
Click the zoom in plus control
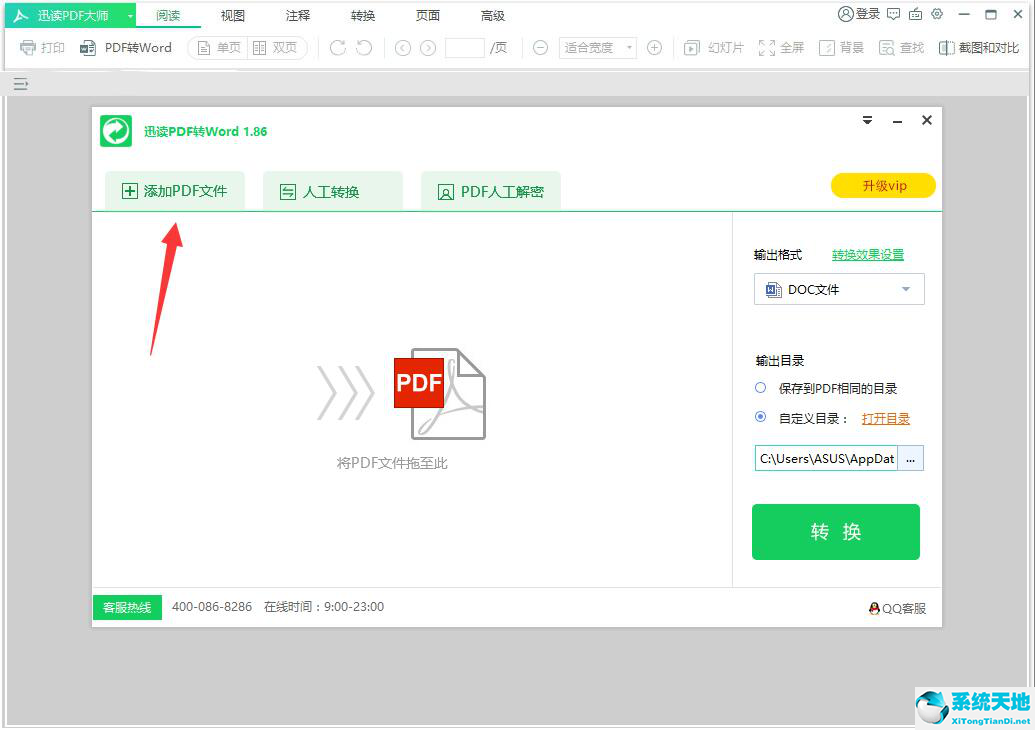click(x=654, y=47)
